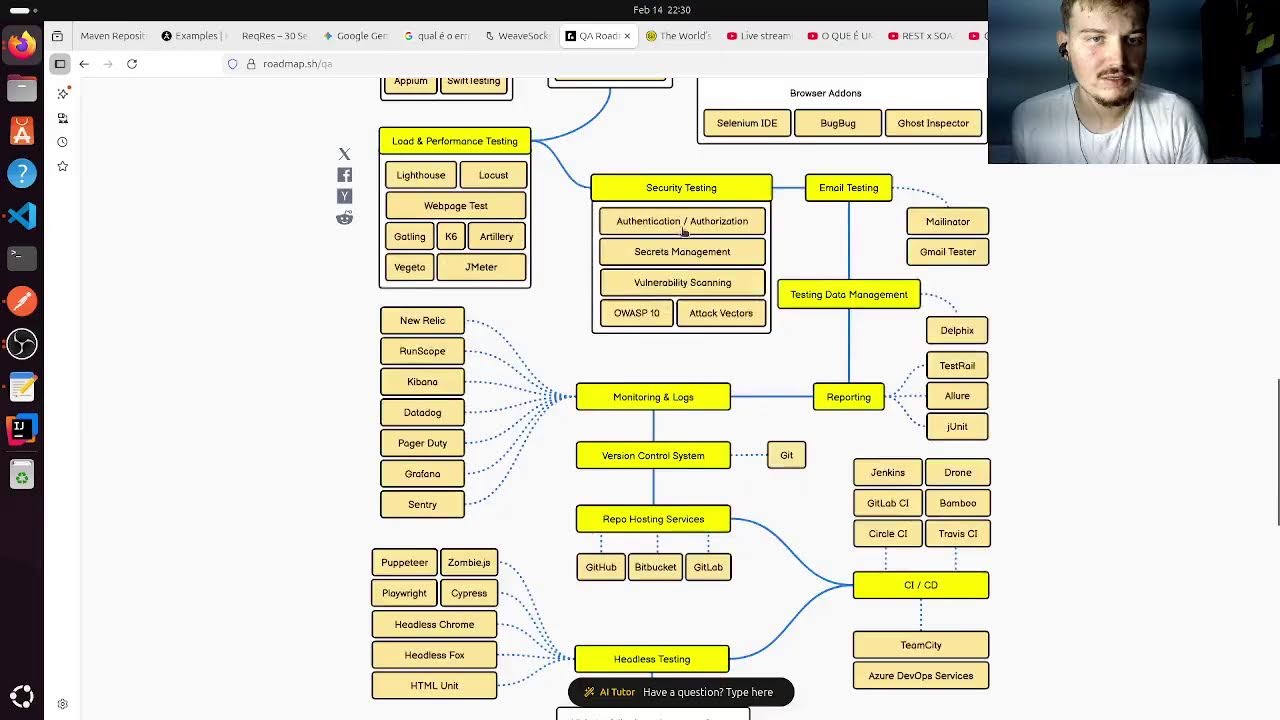This screenshot has width=1280, height=720.
Task: Open the Git topic box
Action: pyautogui.click(x=787, y=455)
